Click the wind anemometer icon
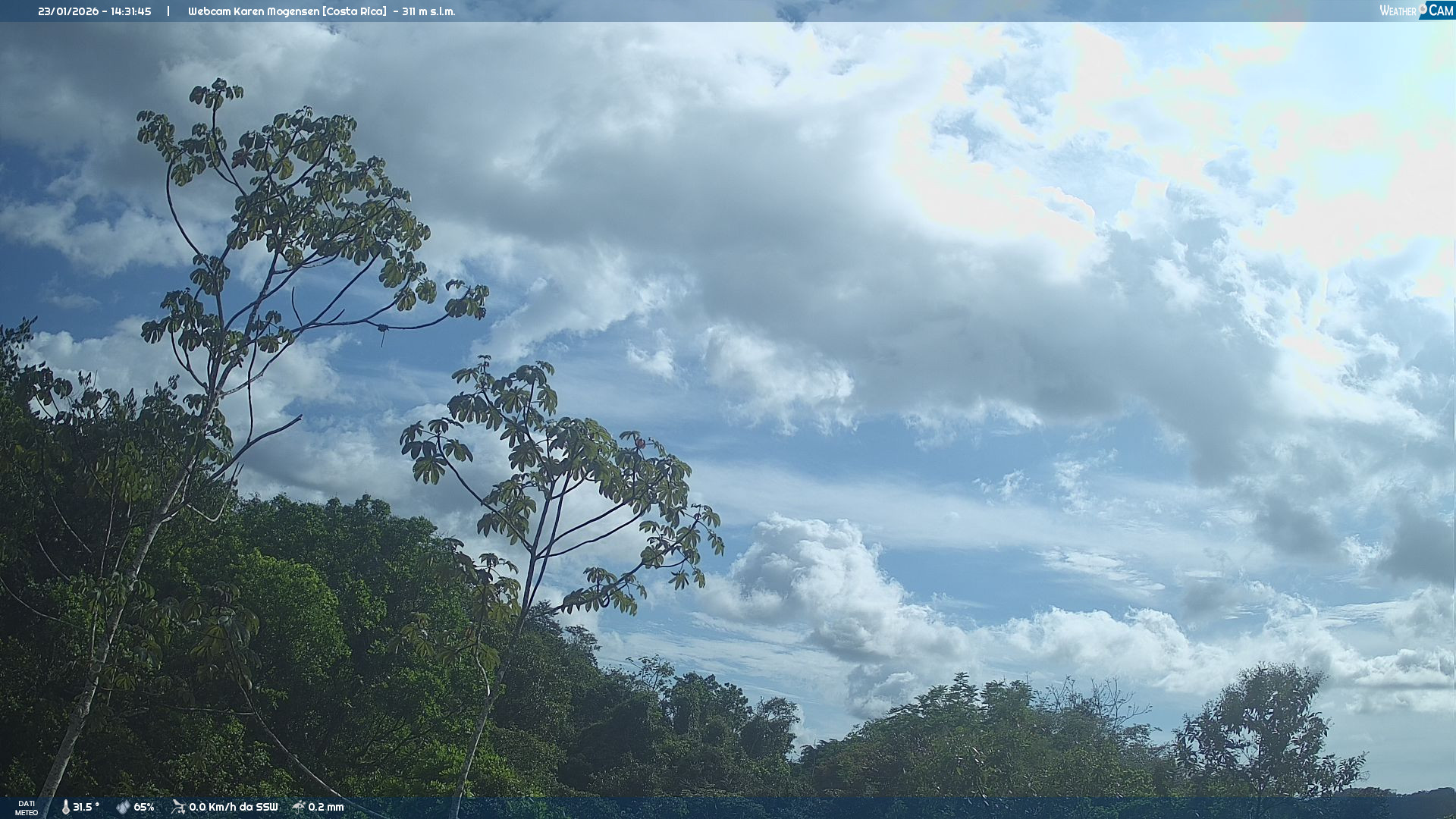This screenshot has height=819, width=1456. [x=178, y=807]
